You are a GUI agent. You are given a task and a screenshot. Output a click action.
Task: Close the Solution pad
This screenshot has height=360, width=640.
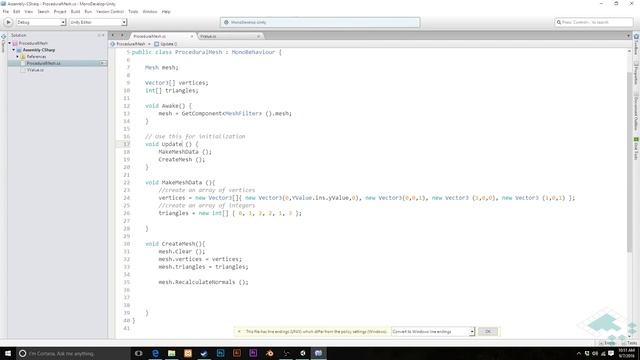(x=103, y=36)
